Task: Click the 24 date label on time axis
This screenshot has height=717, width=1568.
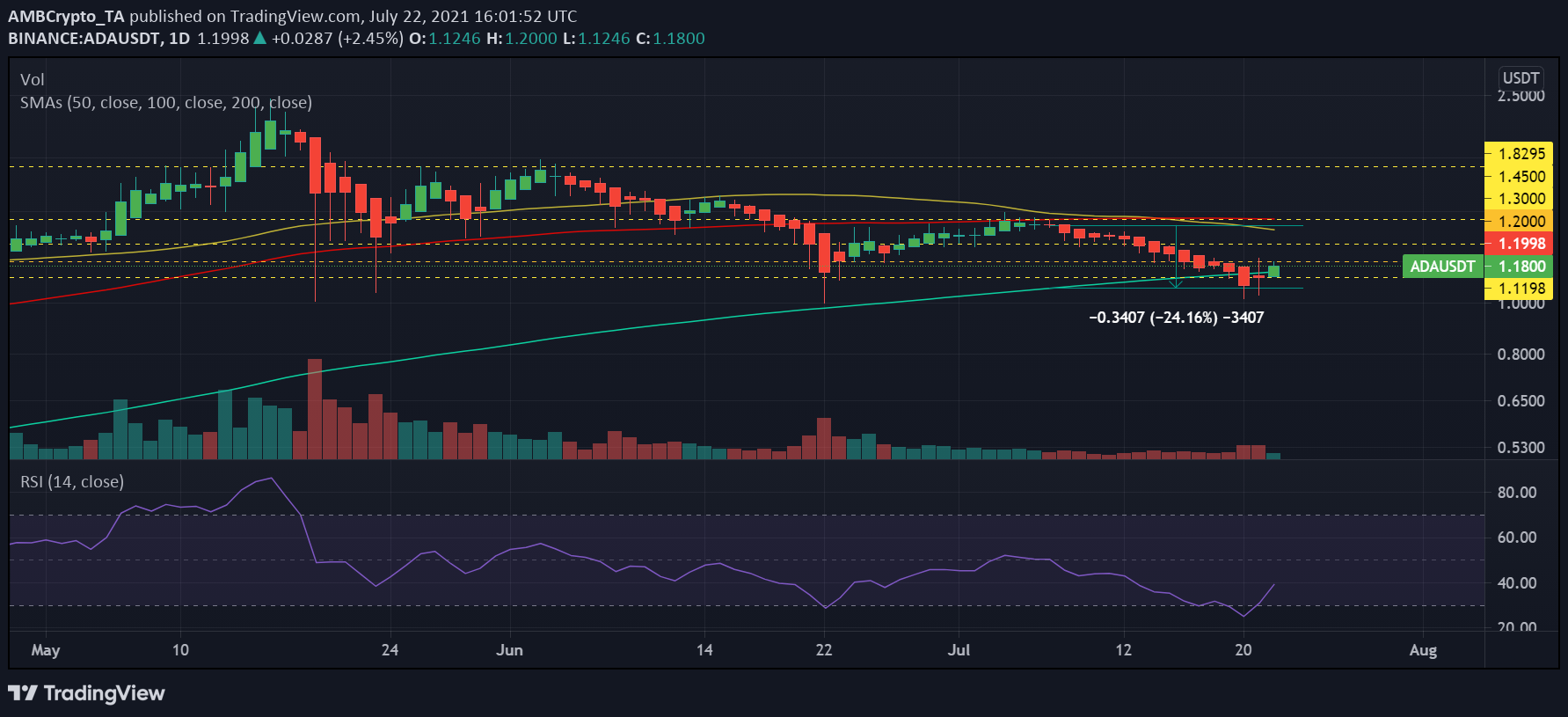Action: coord(390,650)
